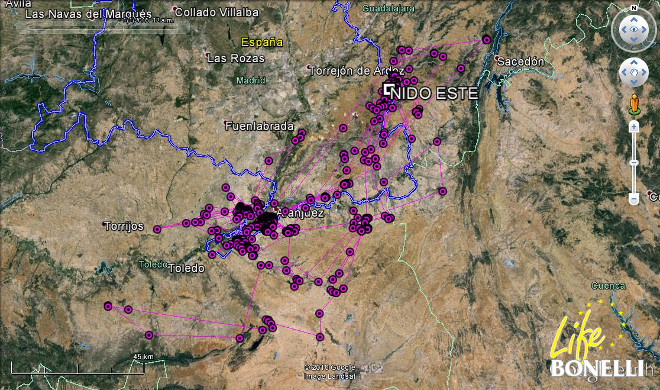Click the North indicator on compass ring

pyautogui.click(x=634, y=8)
